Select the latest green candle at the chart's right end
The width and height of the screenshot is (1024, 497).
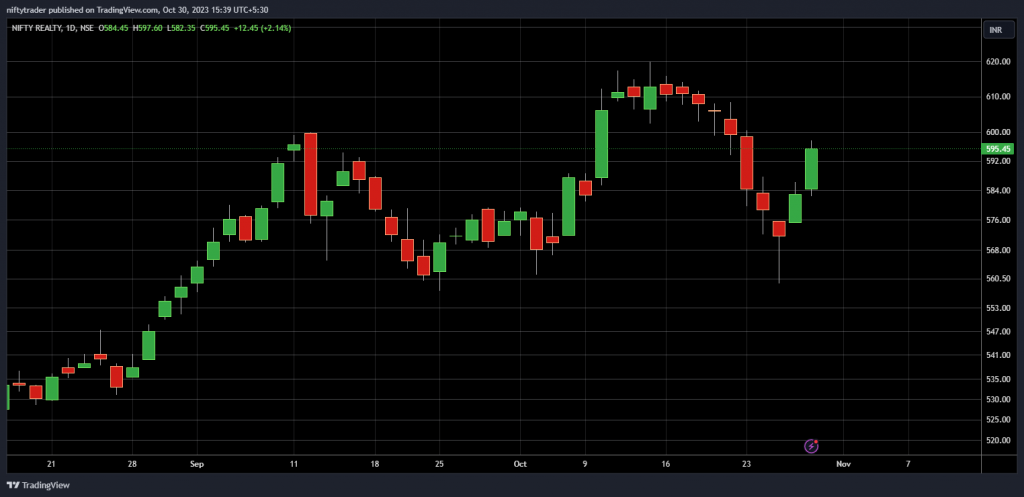(812, 169)
